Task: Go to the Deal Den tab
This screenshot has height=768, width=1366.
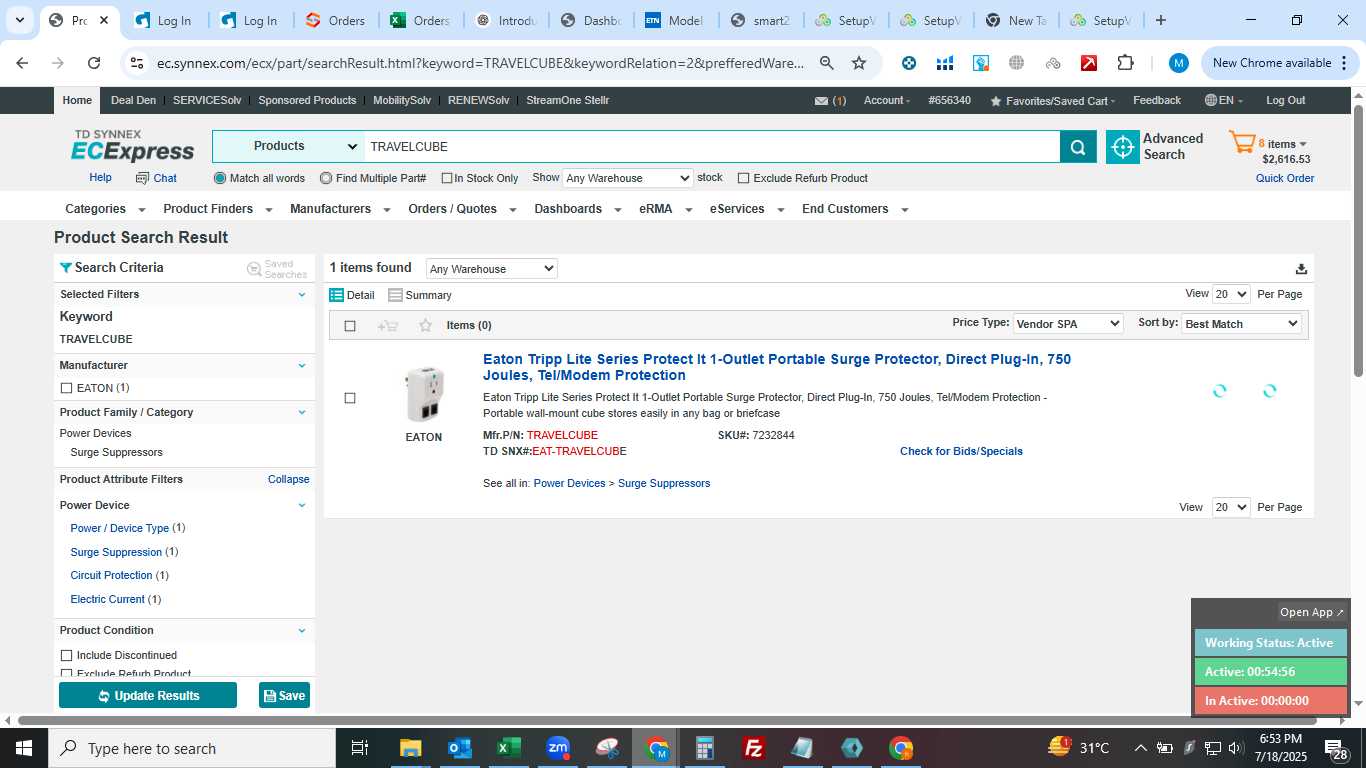Action: 133,100
